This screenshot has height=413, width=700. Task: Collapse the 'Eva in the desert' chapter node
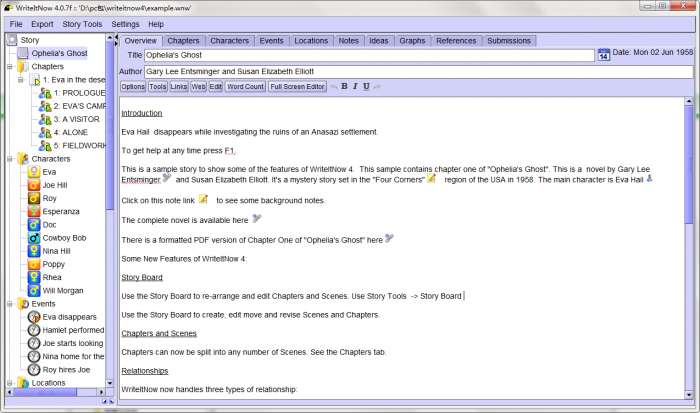click(x=21, y=80)
